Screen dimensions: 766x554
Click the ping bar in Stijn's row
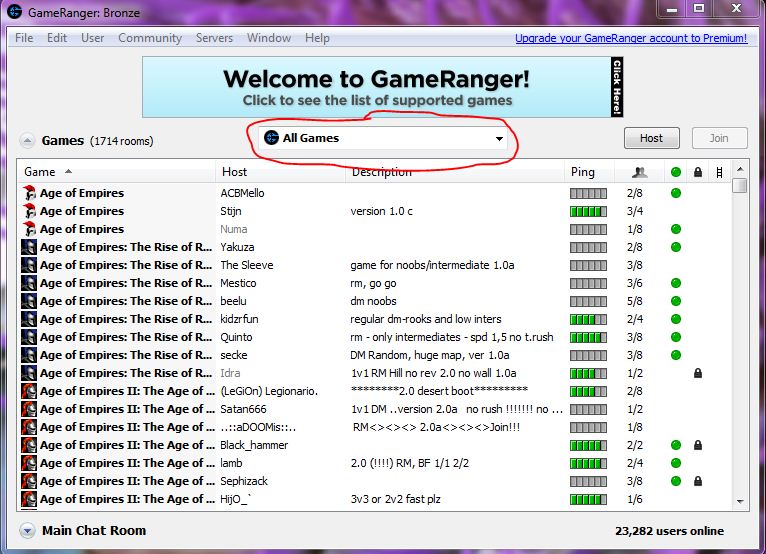pos(588,211)
